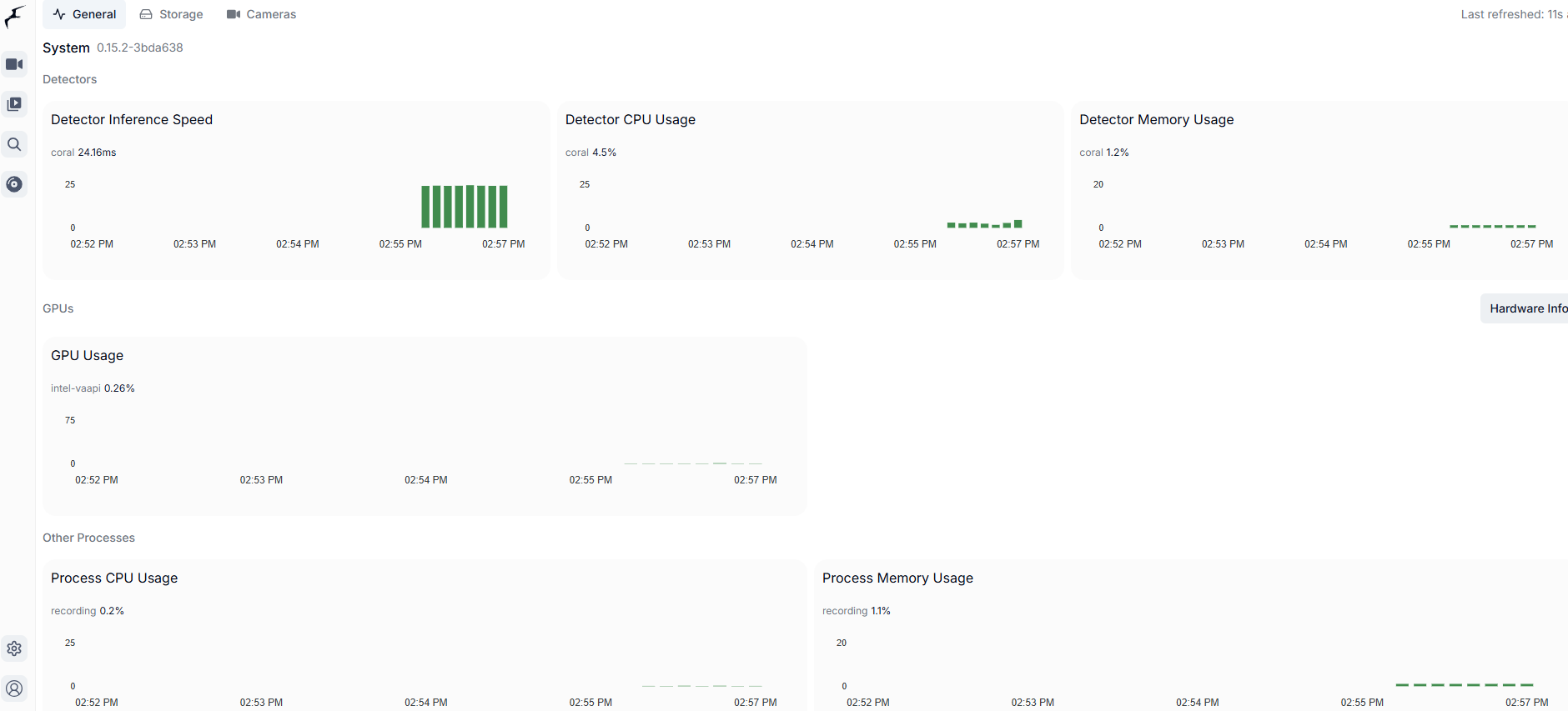
Task: Switch to the Storage tab
Action: [171, 14]
